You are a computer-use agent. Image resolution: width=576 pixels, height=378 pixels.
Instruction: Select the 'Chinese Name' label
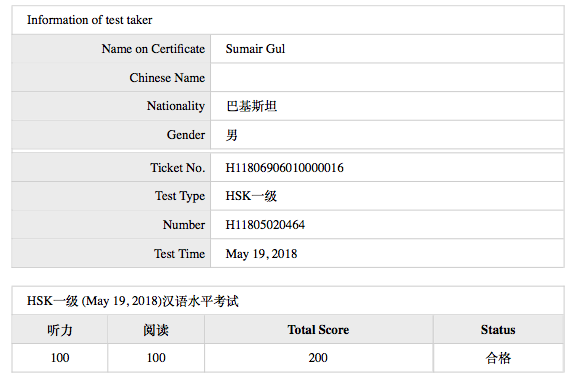pyautogui.click(x=167, y=78)
